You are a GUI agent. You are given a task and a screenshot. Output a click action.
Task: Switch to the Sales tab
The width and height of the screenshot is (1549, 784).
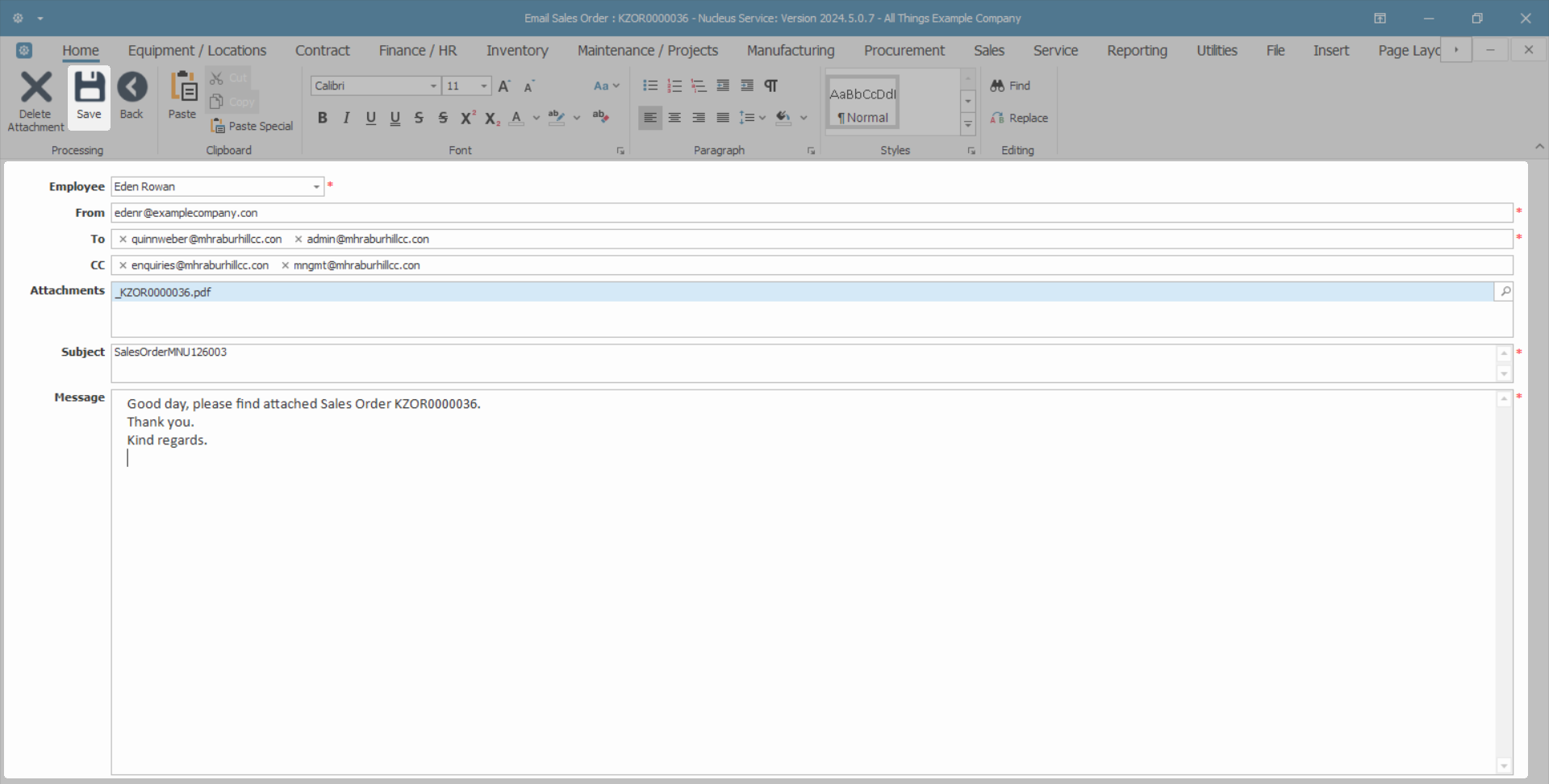click(989, 50)
